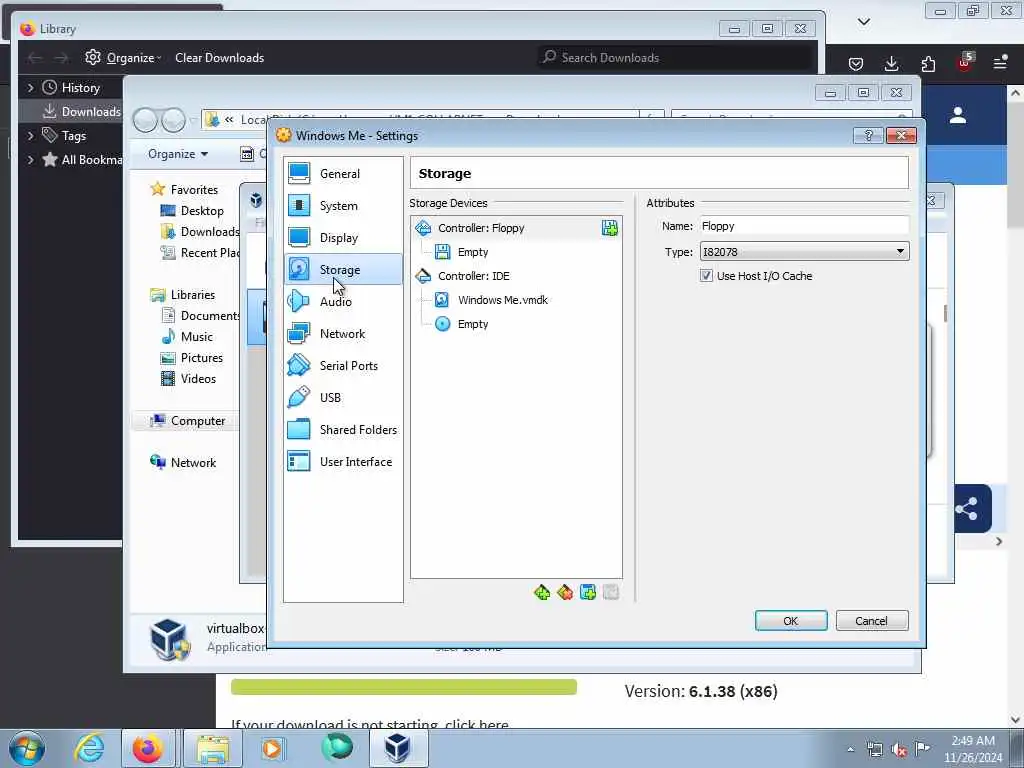The width and height of the screenshot is (1024, 768).
Task: Click the Add Attachment toolbar icon
Action: (588, 592)
